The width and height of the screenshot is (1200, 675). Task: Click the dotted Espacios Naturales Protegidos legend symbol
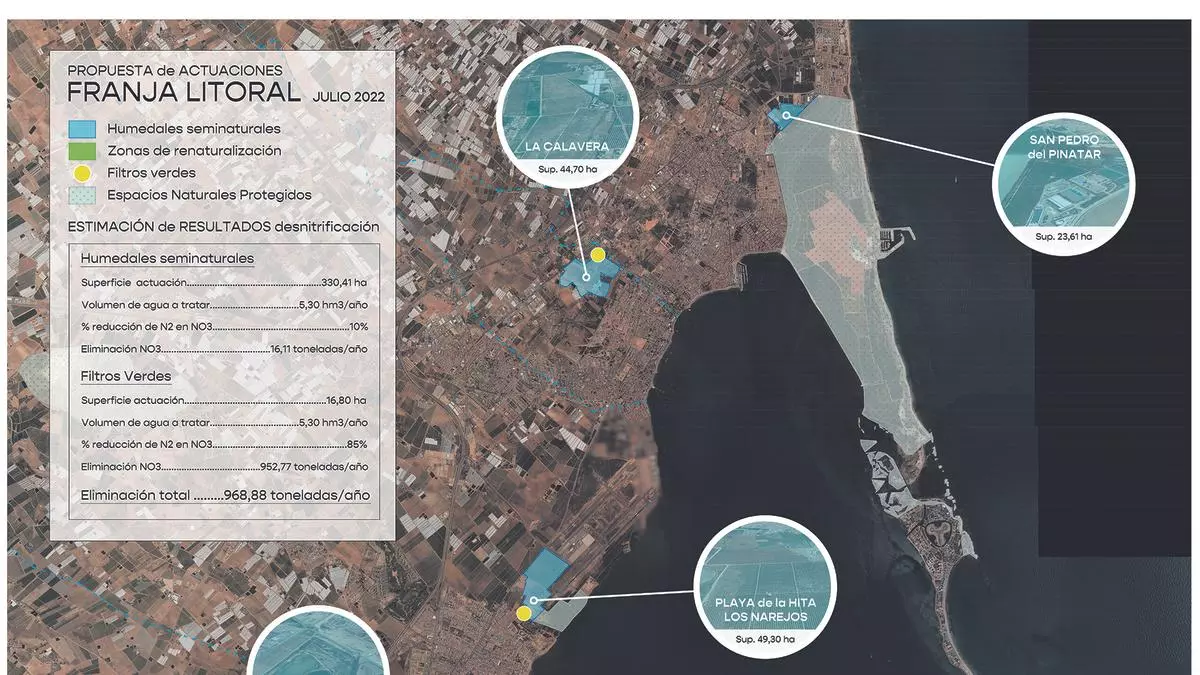pos(82,195)
